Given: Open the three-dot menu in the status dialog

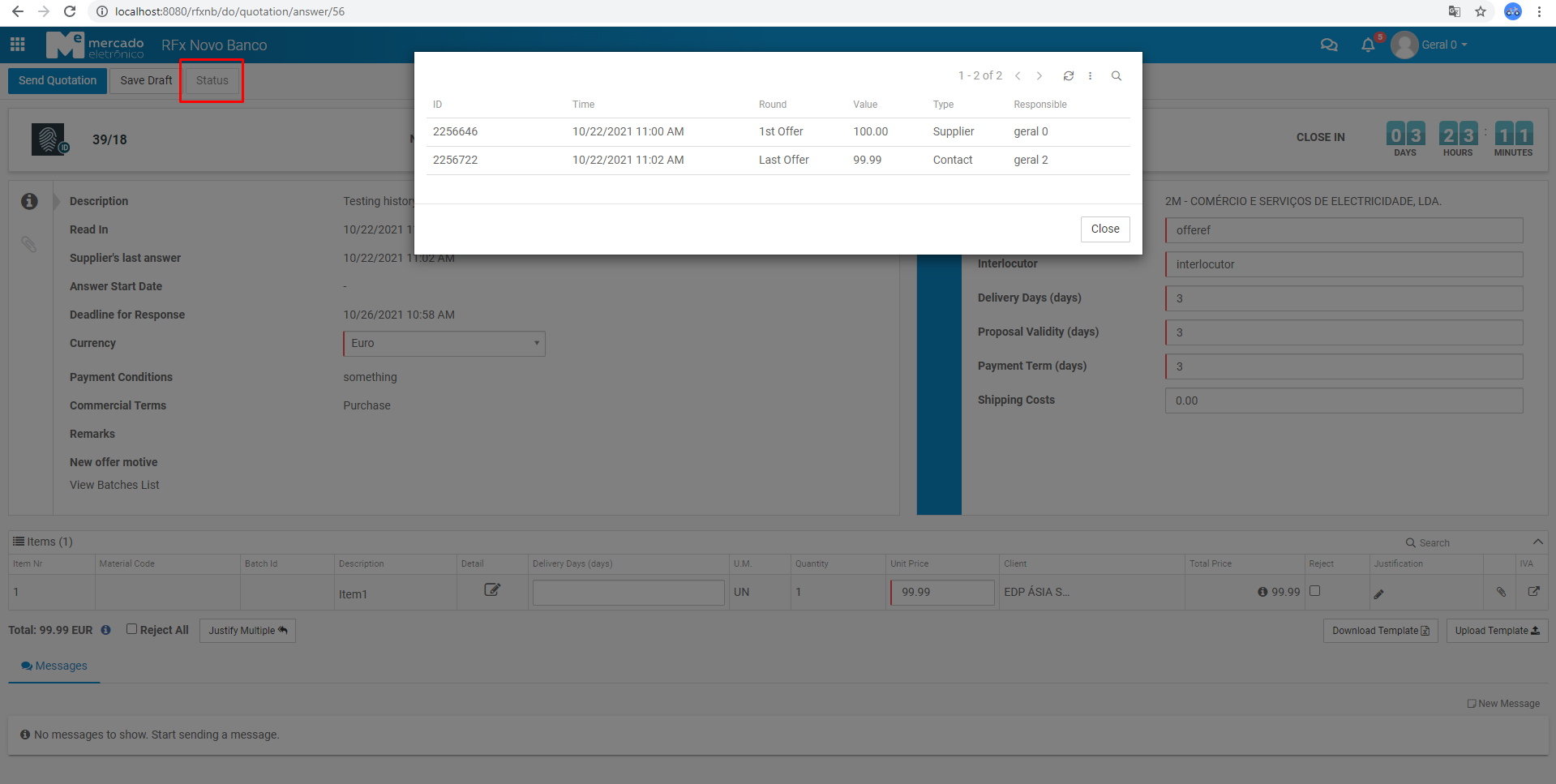Looking at the screenshot, I should (x=1091, y=75).
